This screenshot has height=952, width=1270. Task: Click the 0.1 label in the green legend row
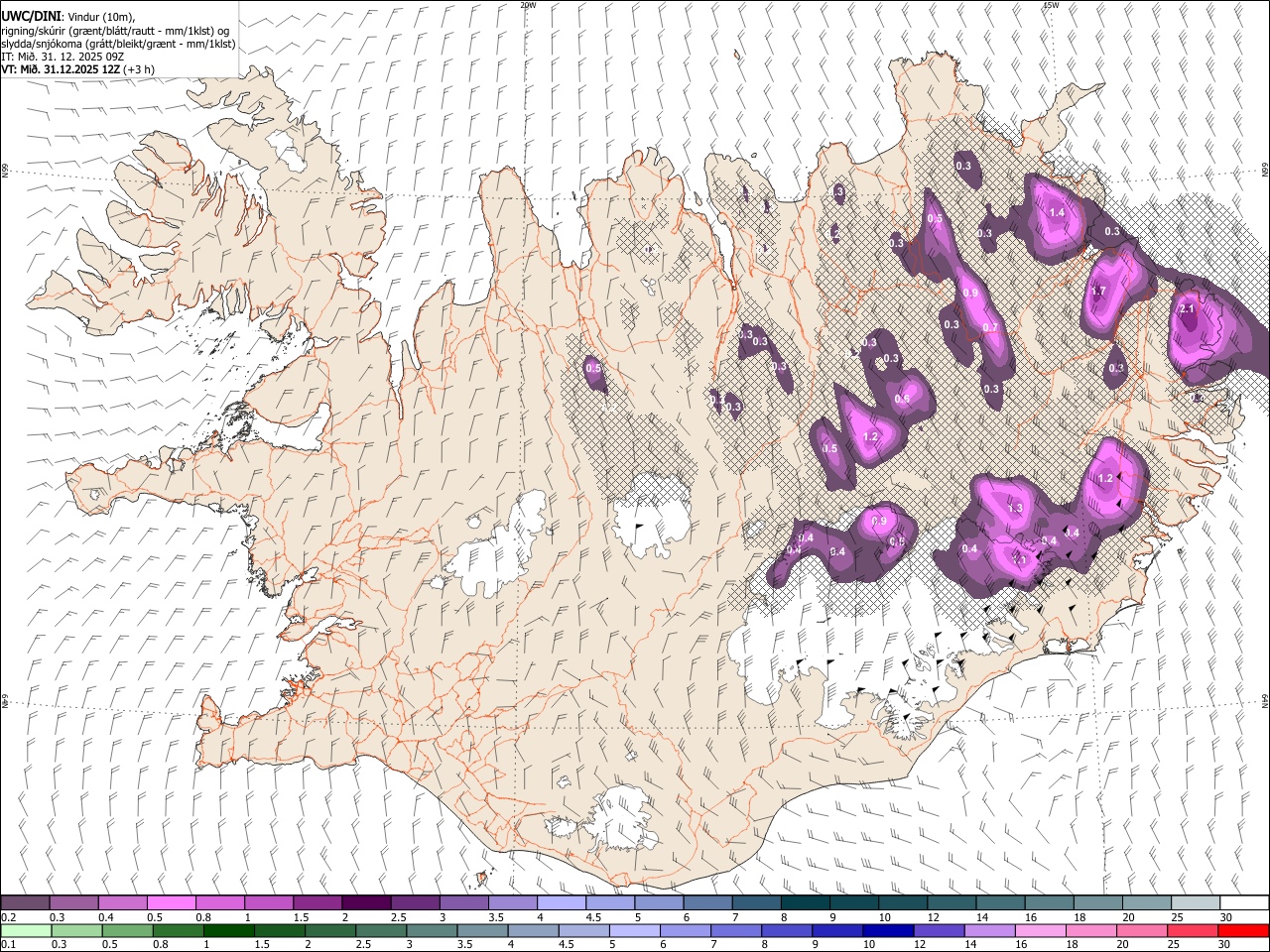point(8,944)
